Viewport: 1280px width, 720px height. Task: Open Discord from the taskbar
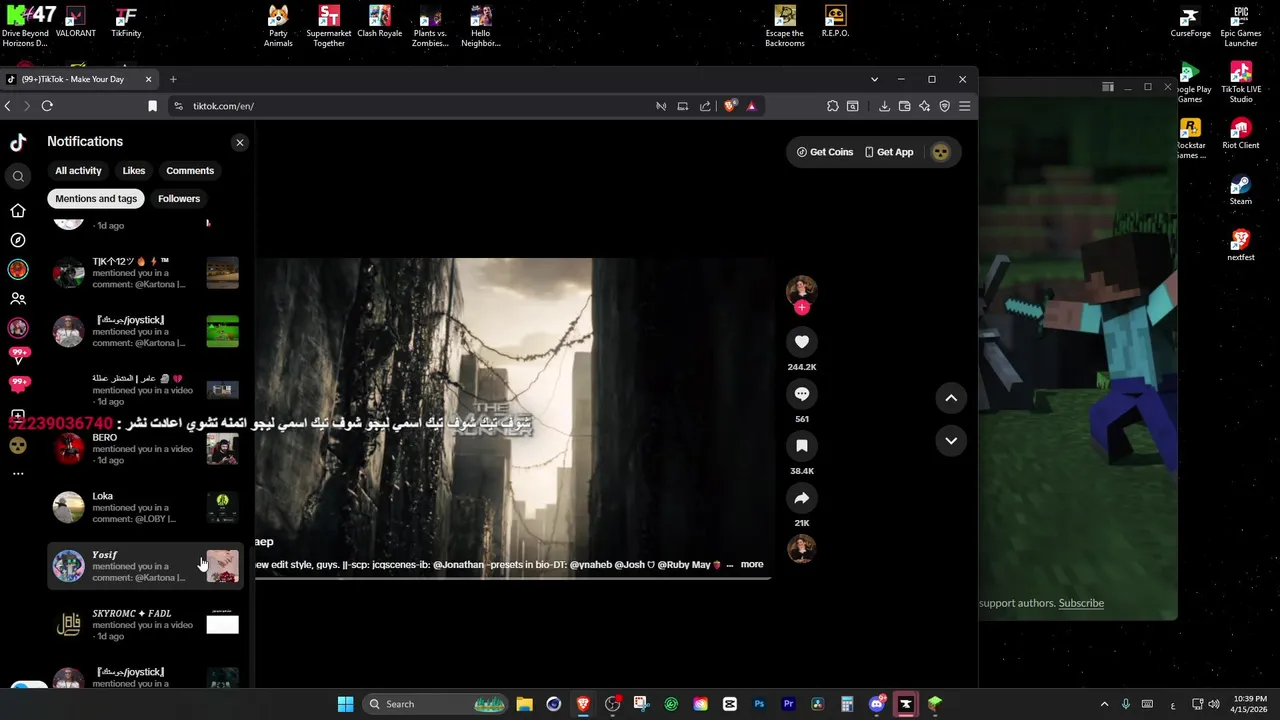tap(877, 704)
